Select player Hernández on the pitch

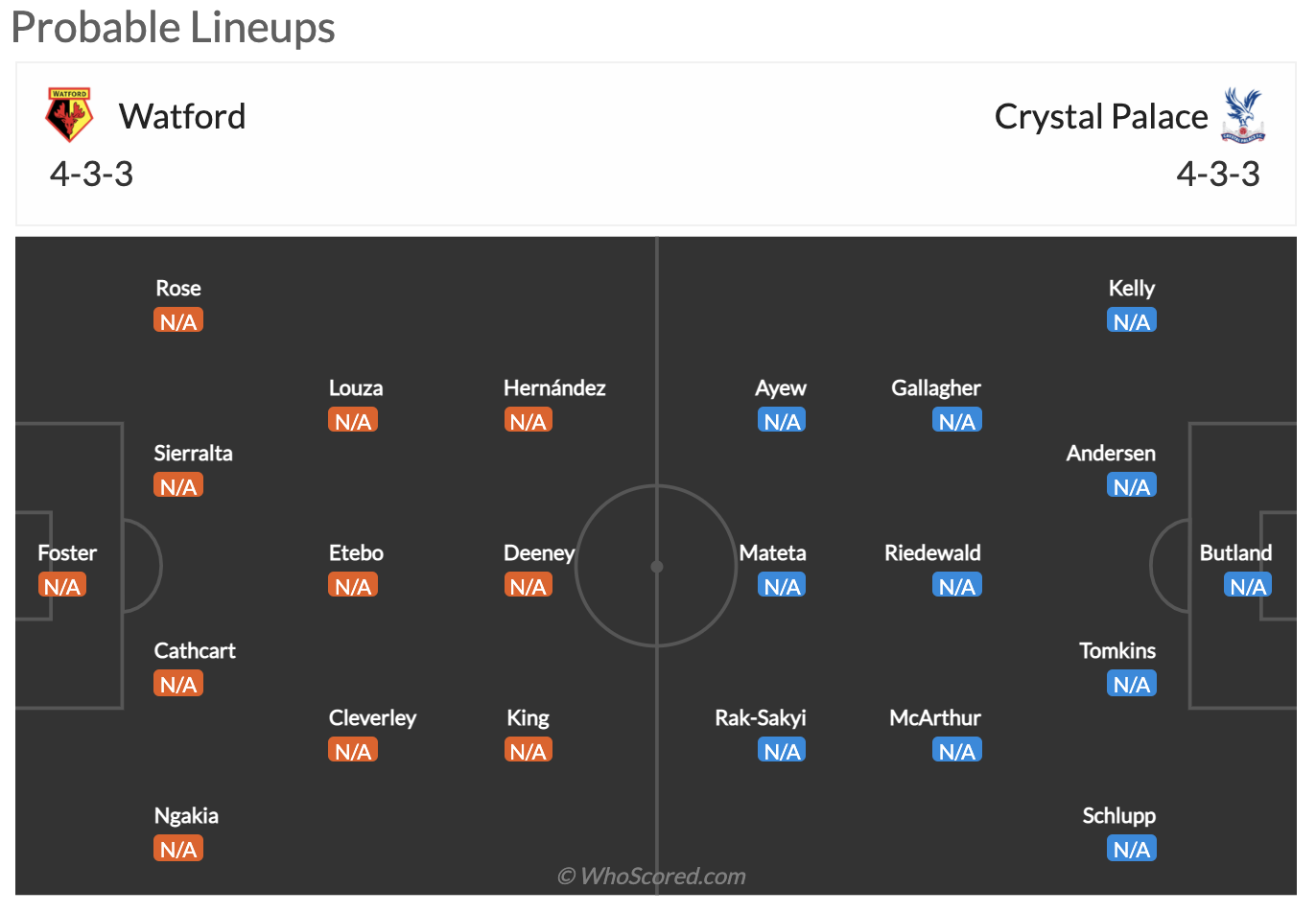point(554,387)
